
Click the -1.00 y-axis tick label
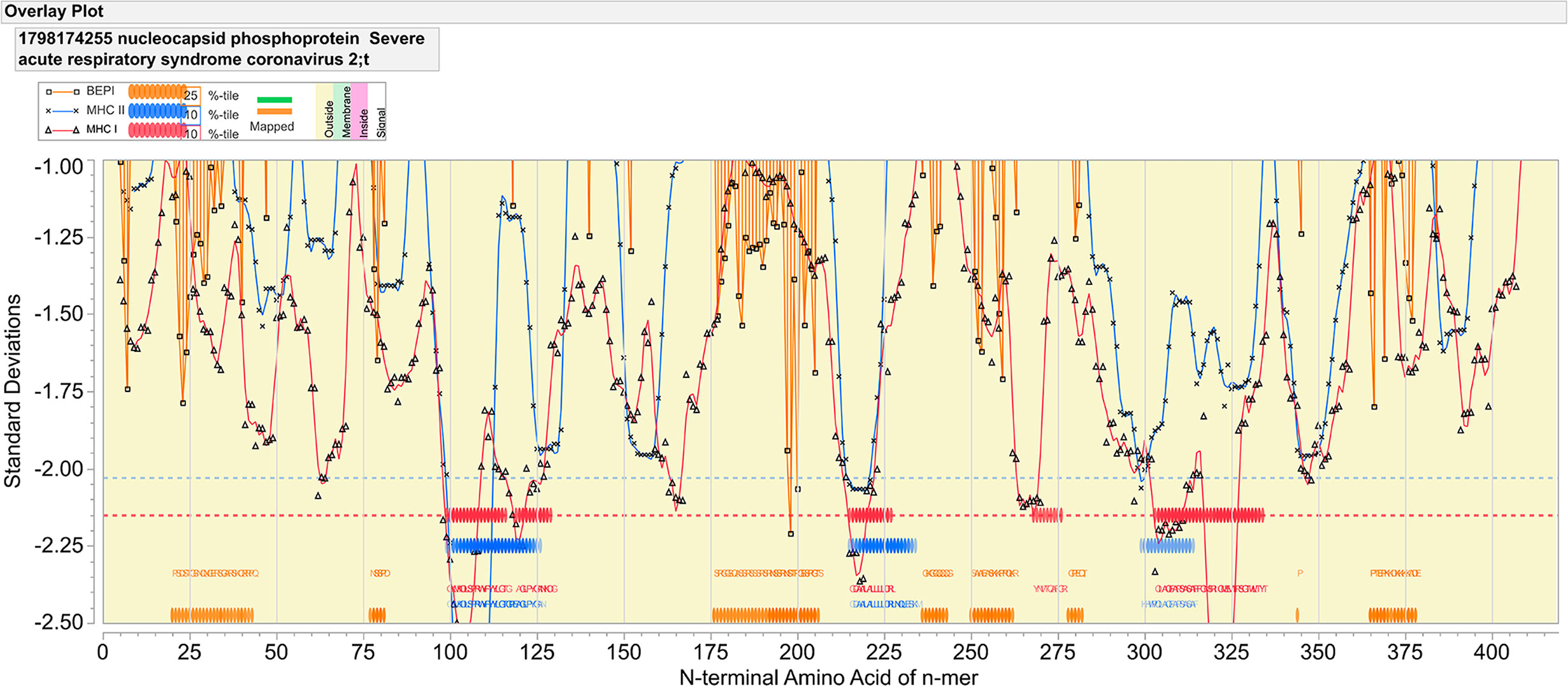tap(59, 167)
